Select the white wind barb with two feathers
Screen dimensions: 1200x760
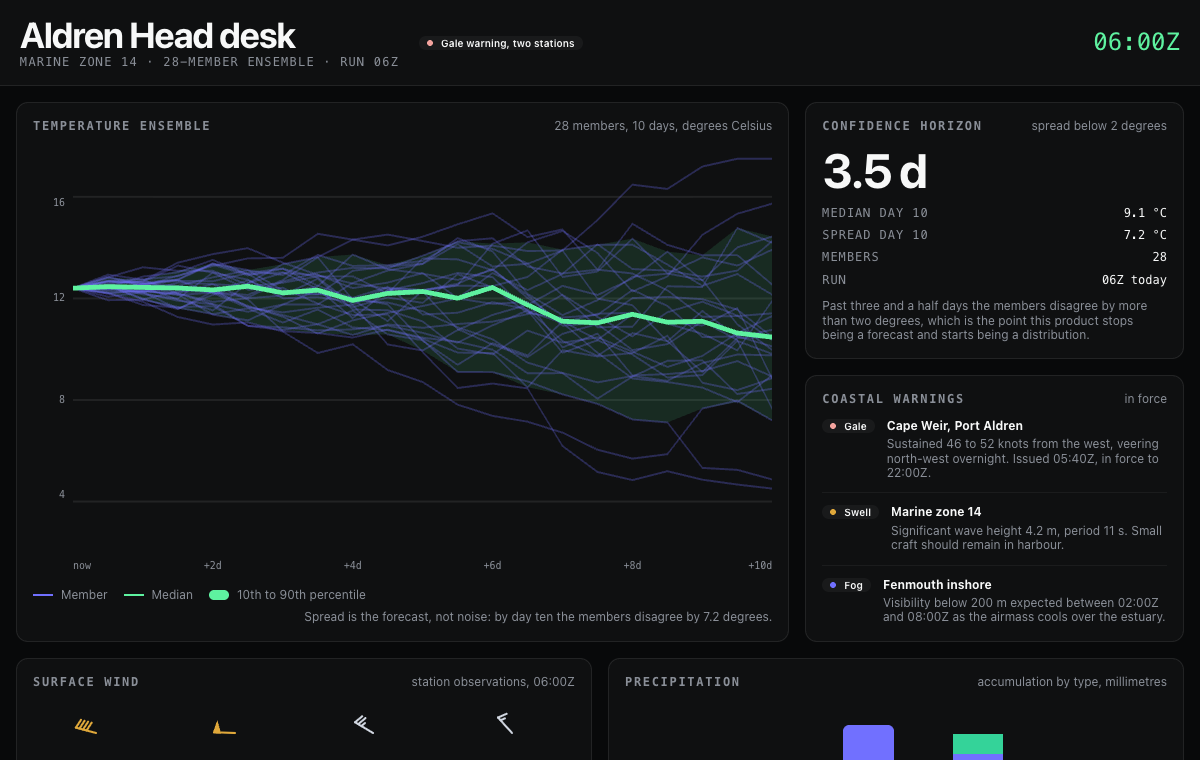(505, 722)
